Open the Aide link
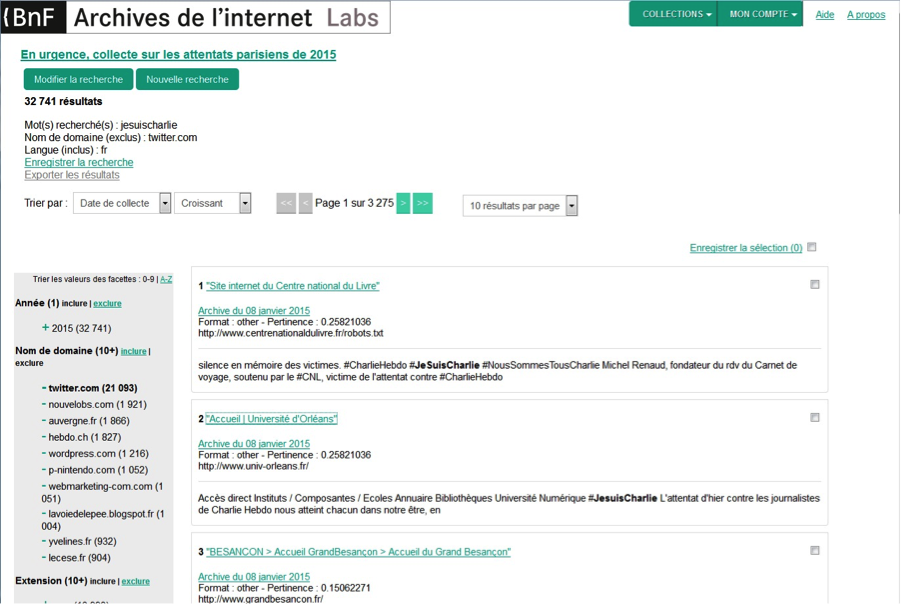This screenshot has width=901, height=604. 825,14
